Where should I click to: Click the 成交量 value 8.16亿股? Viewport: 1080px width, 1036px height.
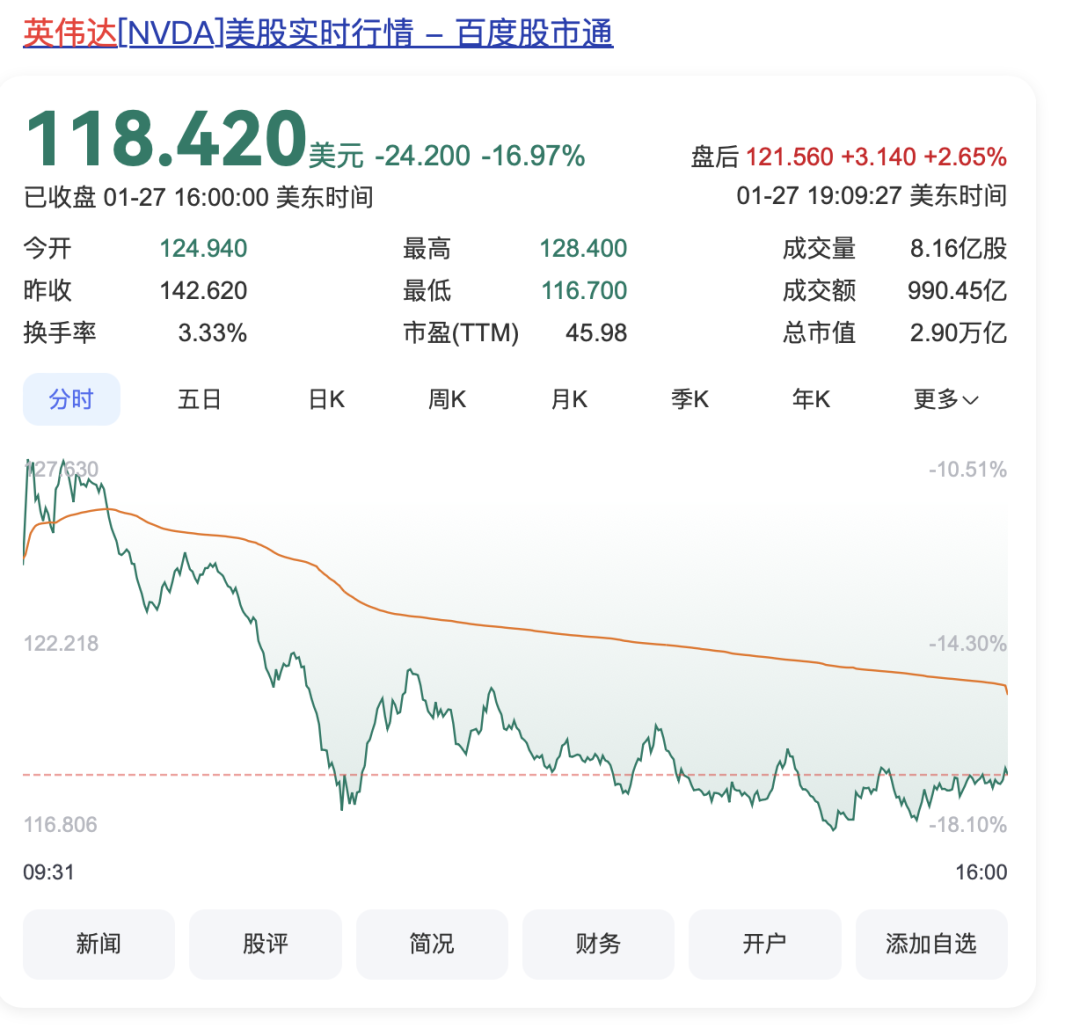coord(958,249)
